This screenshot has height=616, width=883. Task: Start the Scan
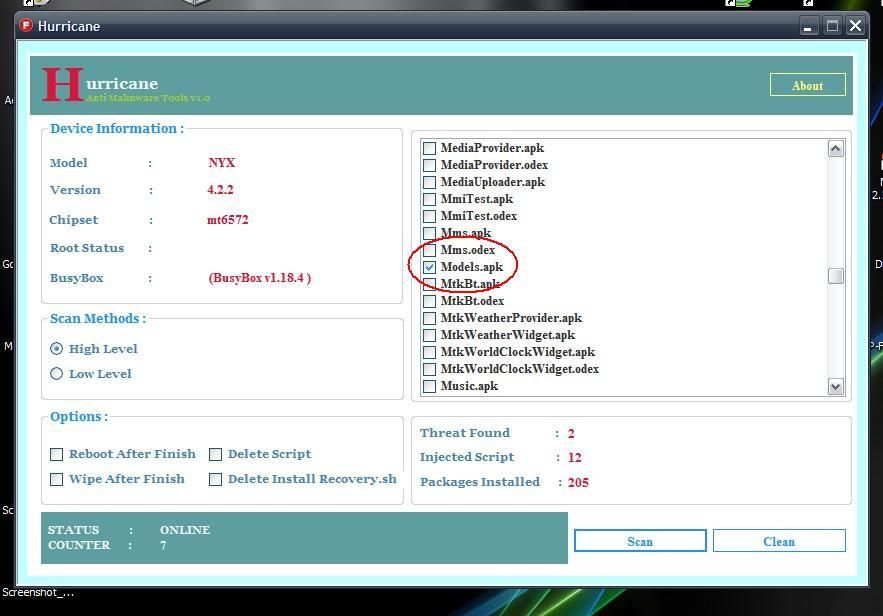tap(640, 541)
